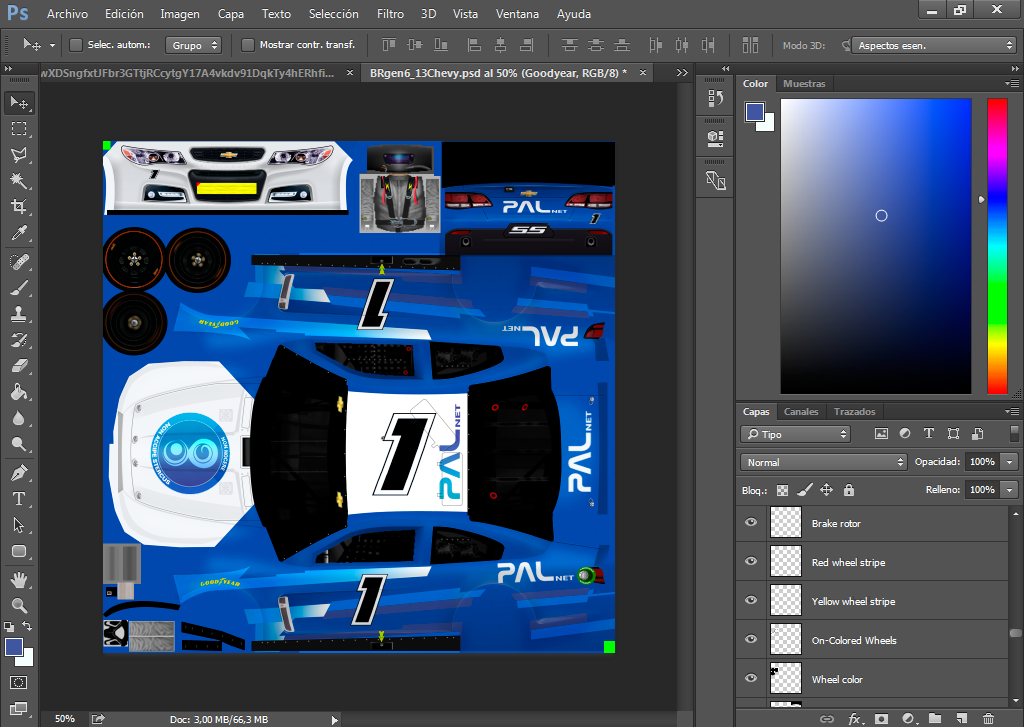Select the Magic Wand tool
The image size is (1024, 727).
pyautogui.click(x=19, y=180)
